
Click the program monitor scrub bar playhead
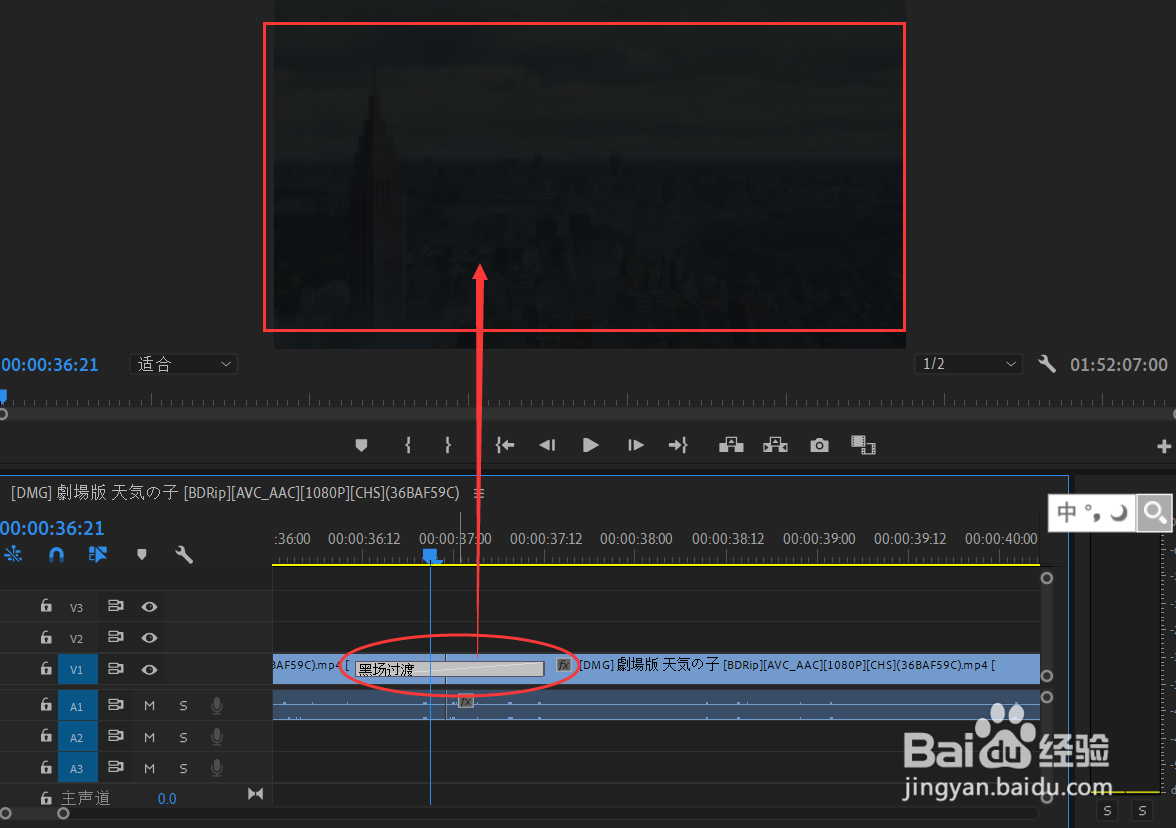pyautogui.click(x=4, y=396)
